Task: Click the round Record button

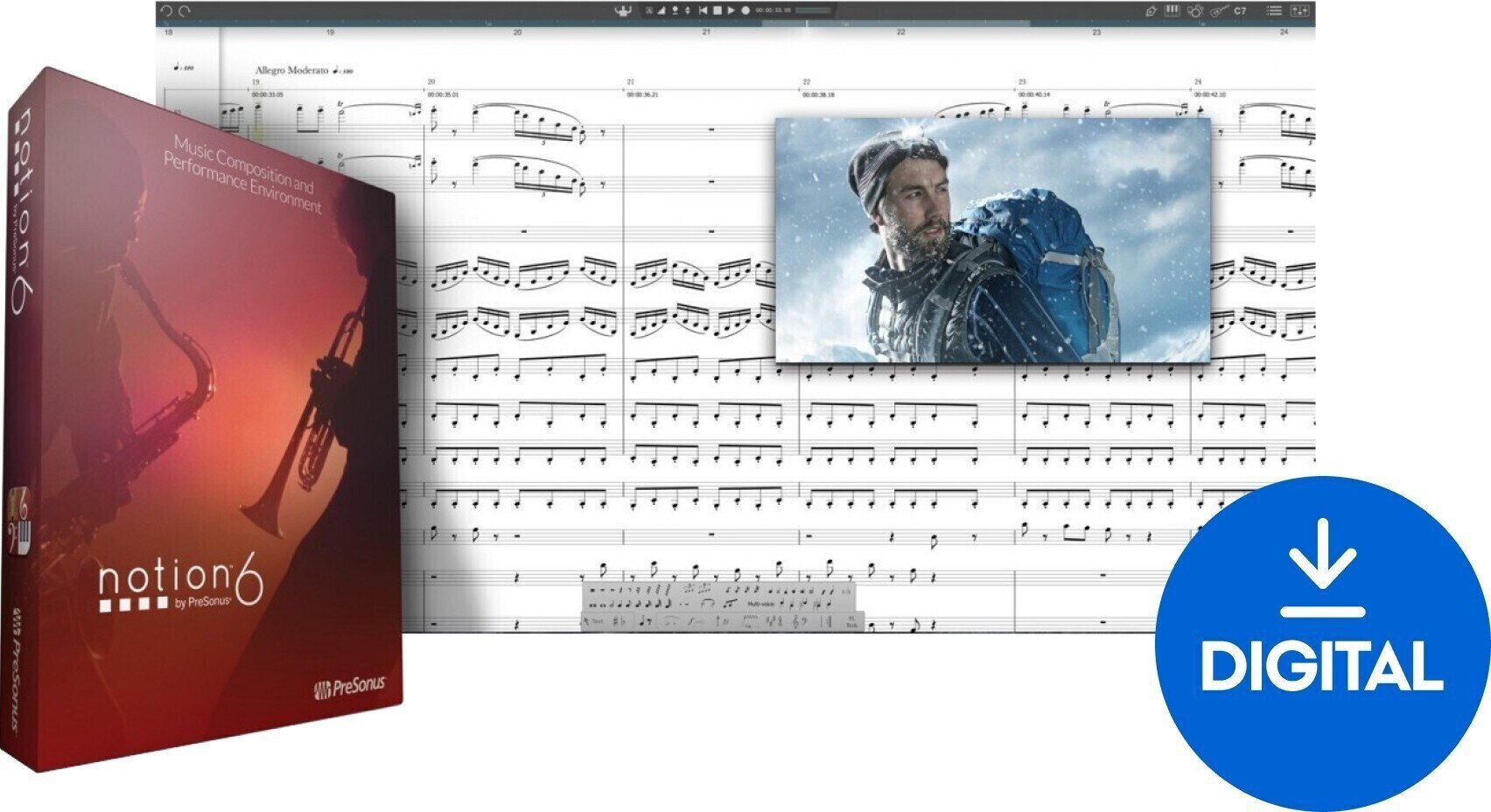Action: tap(745, 10)
